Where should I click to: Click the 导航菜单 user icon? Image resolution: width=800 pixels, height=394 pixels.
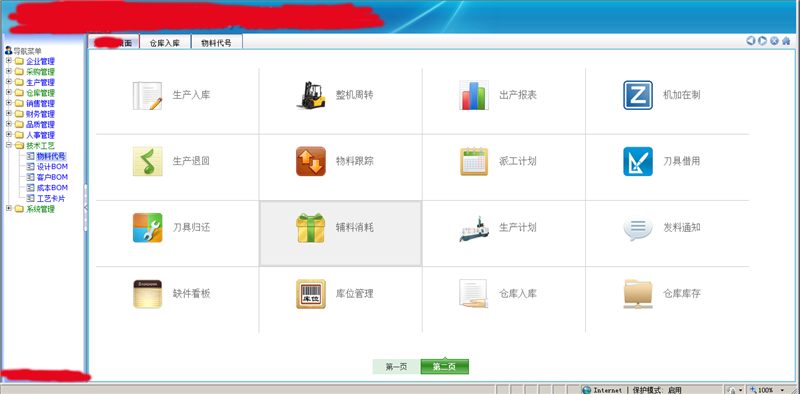point(8,51)
